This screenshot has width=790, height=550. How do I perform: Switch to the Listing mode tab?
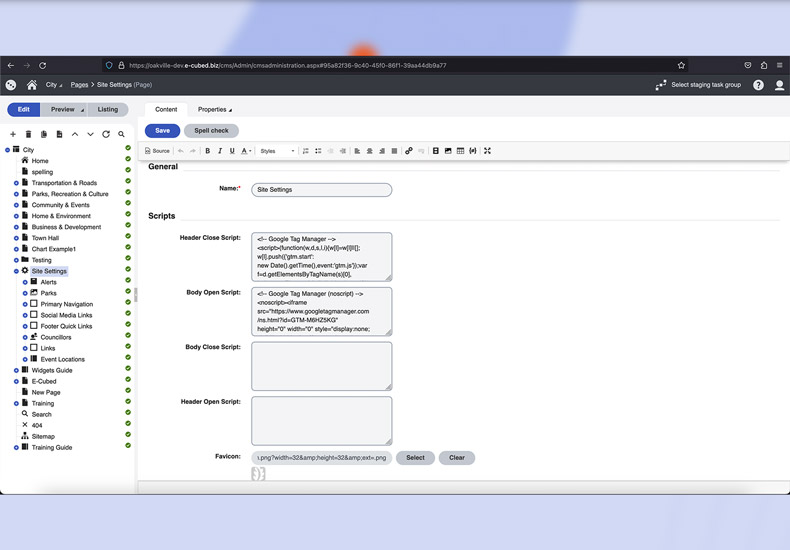click(107, 109)
